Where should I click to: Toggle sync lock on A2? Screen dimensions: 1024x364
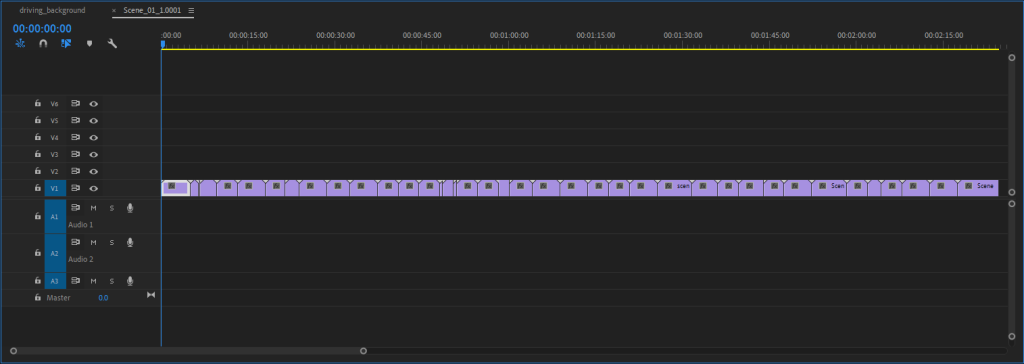click(x=75, y=242)
